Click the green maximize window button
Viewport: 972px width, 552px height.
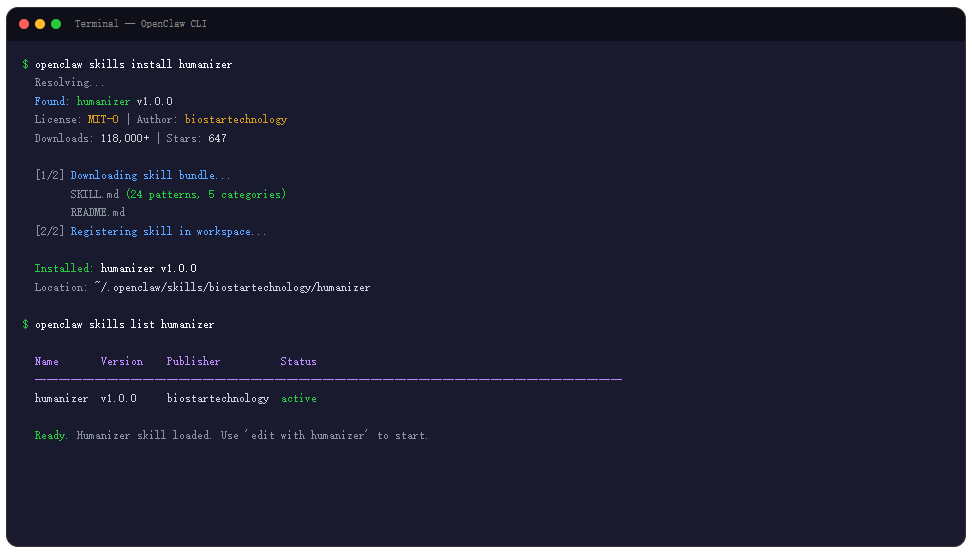pos(56,24)
